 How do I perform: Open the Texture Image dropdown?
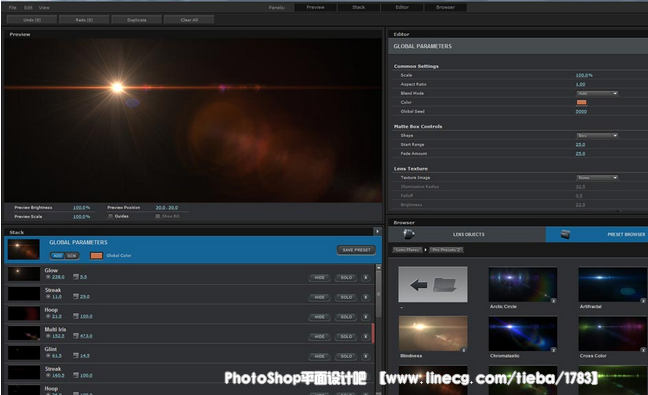(x=597, y=178)
